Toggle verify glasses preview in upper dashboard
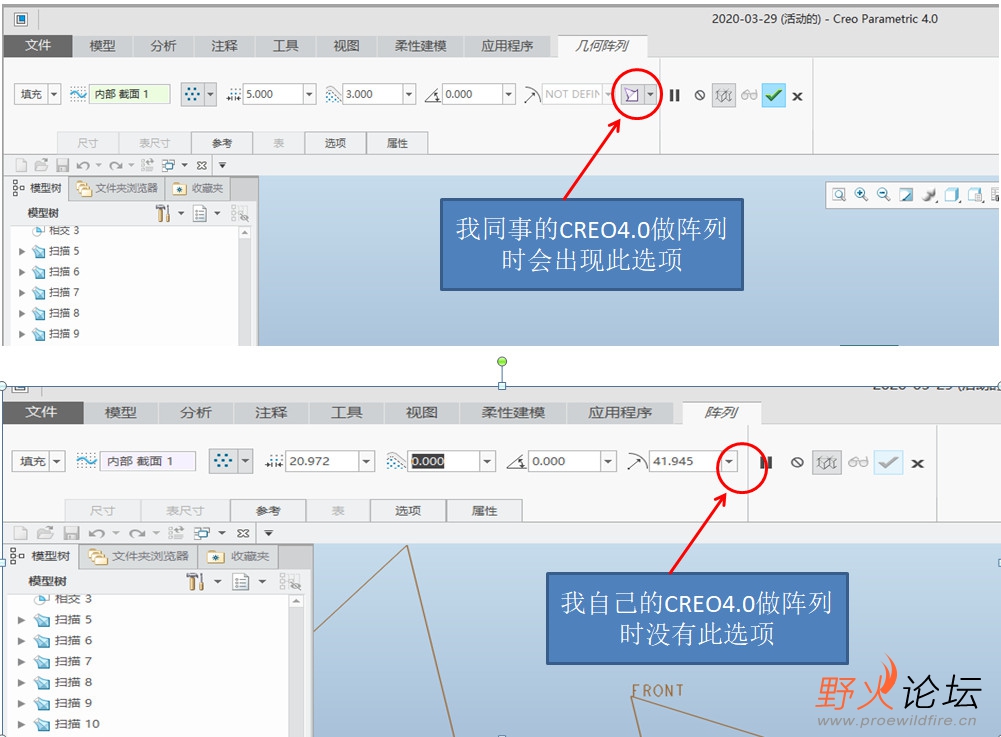Viewport: 1001px width, 737px height. (x=749, y=95)
